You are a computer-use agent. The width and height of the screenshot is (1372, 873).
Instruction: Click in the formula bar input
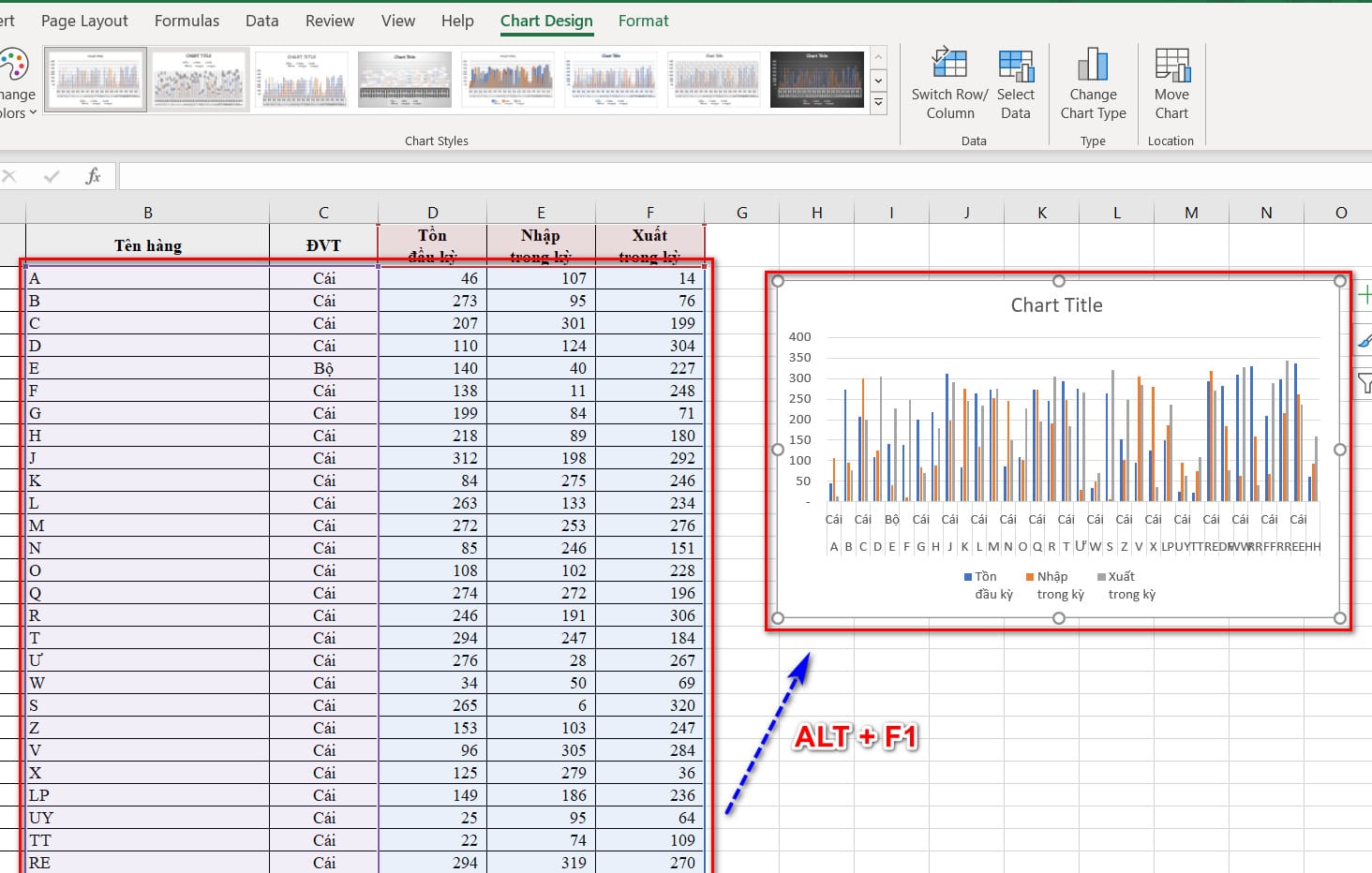745,176
